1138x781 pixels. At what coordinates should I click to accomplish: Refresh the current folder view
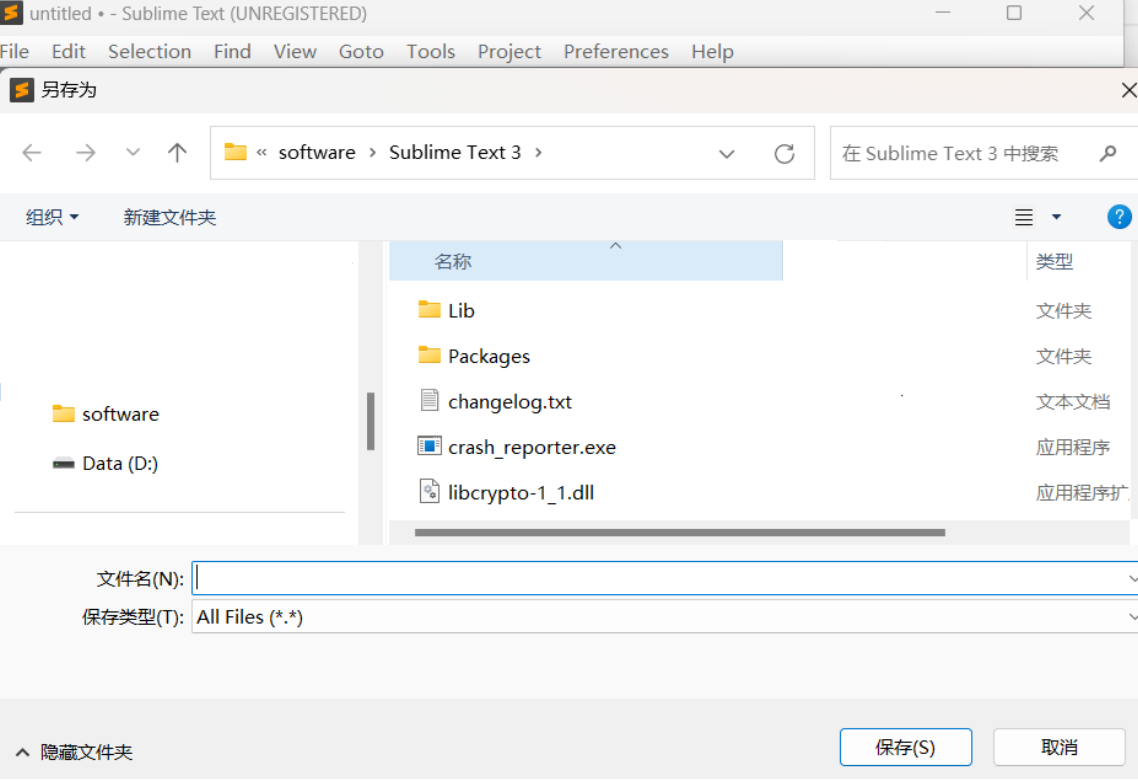pos(785,154)
